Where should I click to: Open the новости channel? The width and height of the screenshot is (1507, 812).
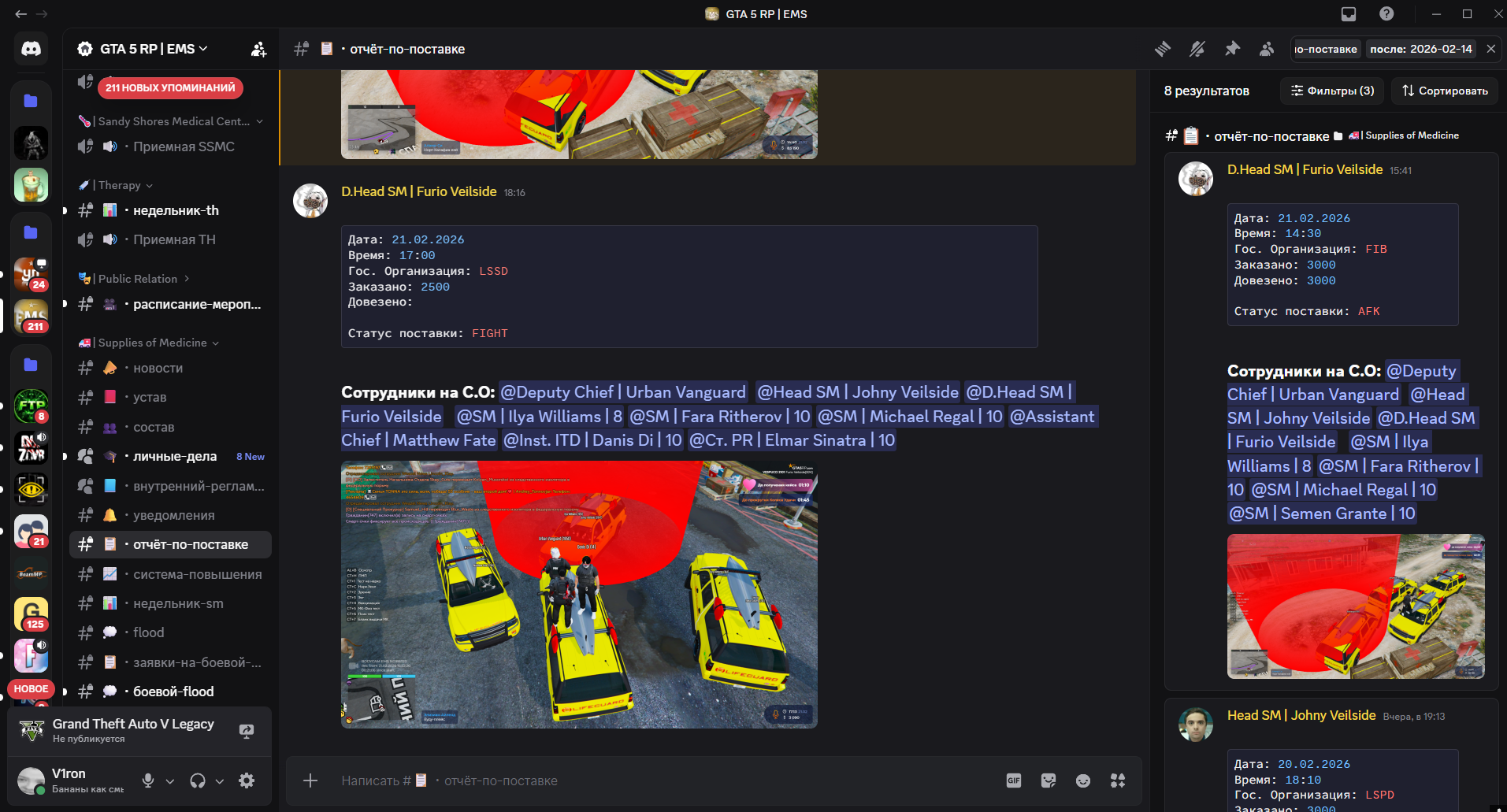coord(170,368)
